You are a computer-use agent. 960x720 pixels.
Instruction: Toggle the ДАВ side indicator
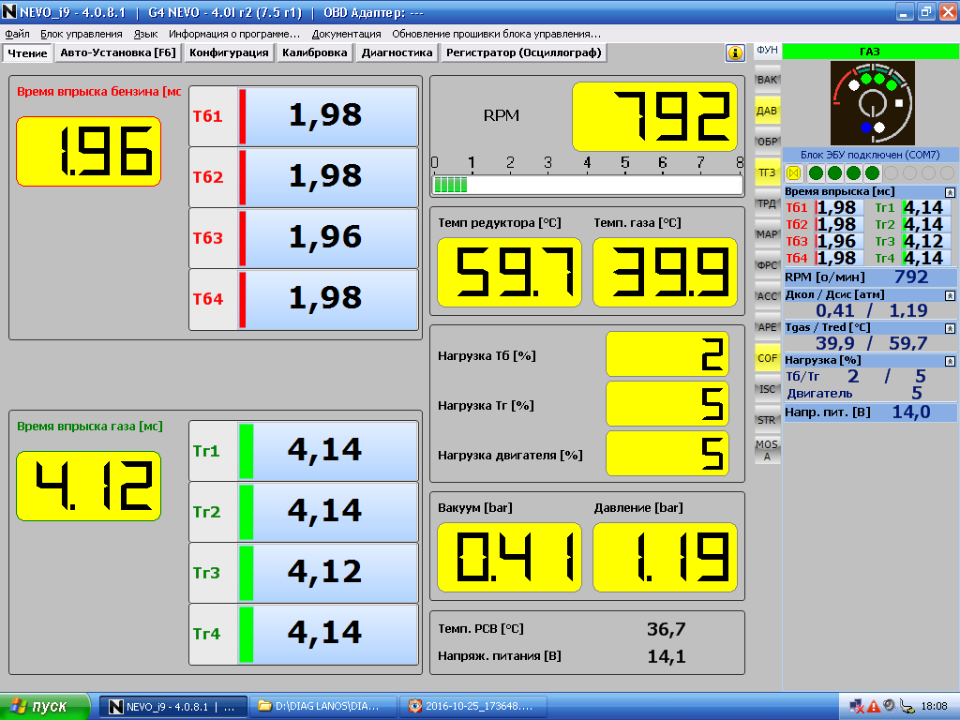(x=767, y=111)
